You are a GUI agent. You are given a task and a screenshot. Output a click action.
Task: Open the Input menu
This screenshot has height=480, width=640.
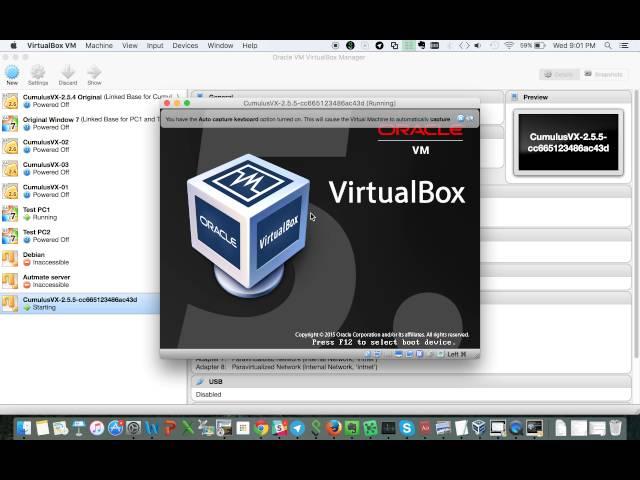[155, 46]
